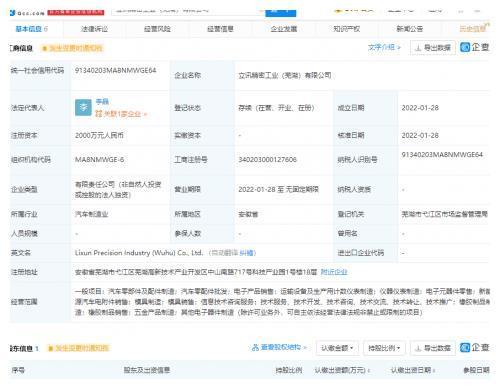Click the 企业类型 field label link

[x=24, y=189]
